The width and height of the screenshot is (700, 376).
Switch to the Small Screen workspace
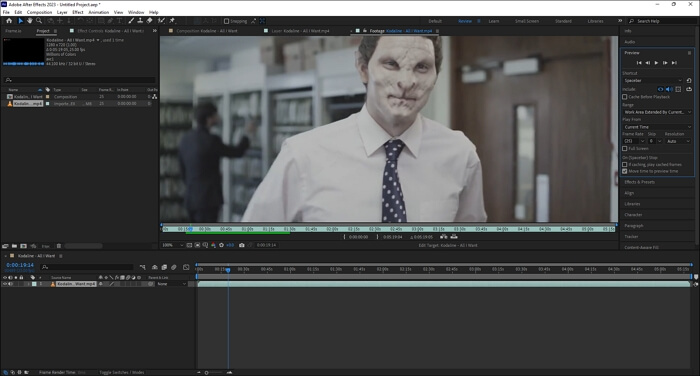click(527, 21)
